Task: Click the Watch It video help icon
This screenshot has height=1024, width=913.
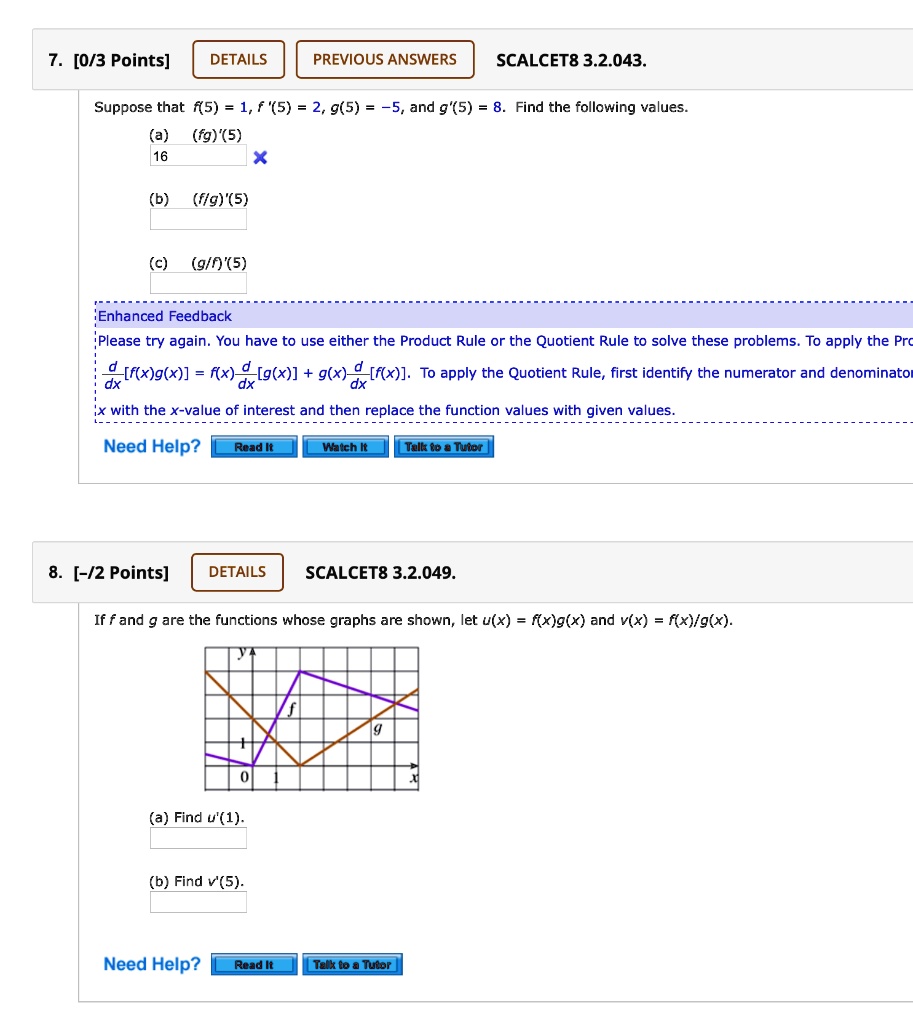Action: click(x=345, y=446)
